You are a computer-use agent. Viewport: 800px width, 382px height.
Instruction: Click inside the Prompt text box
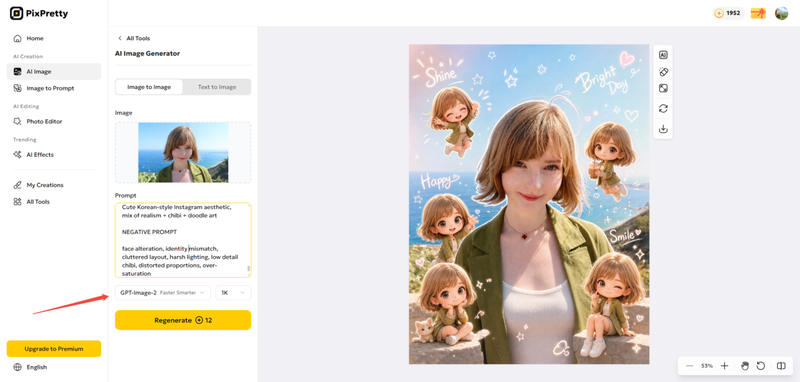[183, 240]
